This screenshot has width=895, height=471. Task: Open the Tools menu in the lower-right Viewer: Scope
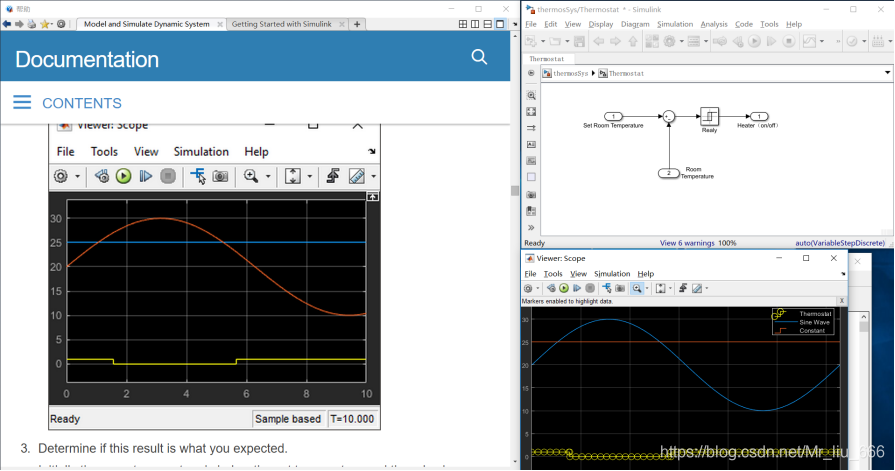(553, 274)
